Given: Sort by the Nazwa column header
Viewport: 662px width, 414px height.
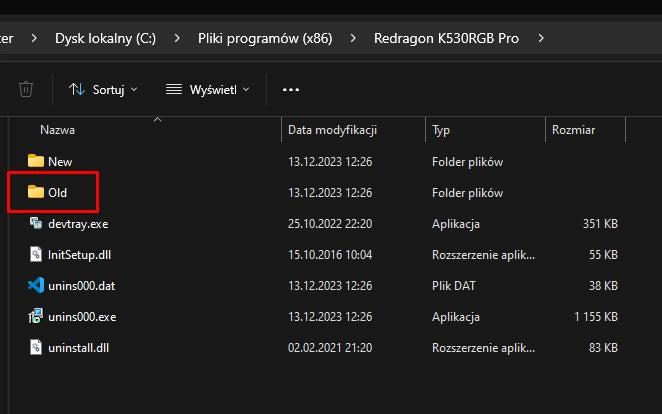Looking at the screenshot, I should coord(57,130).
